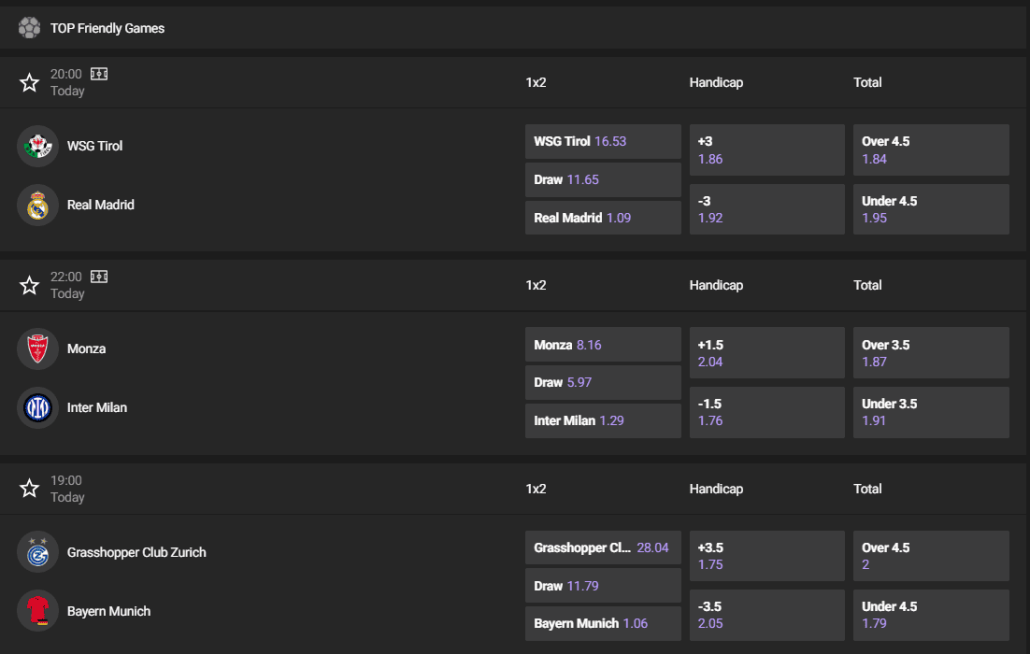Pick handicap -1.5 at 1.76
This screenshot has width=1030, height=654.
click(x=767, y=412)
